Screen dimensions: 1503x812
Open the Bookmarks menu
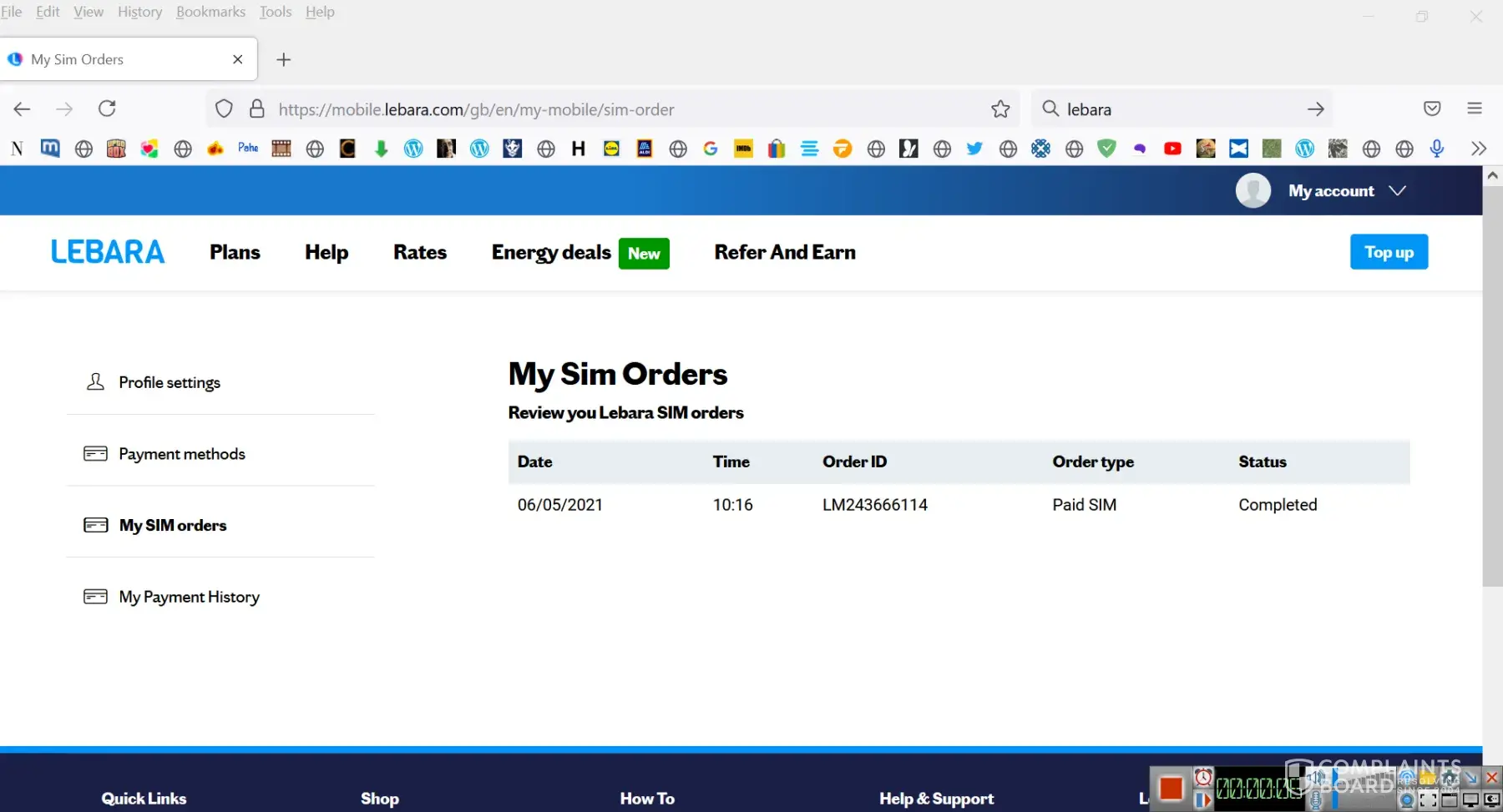click(x=210, y=12)
